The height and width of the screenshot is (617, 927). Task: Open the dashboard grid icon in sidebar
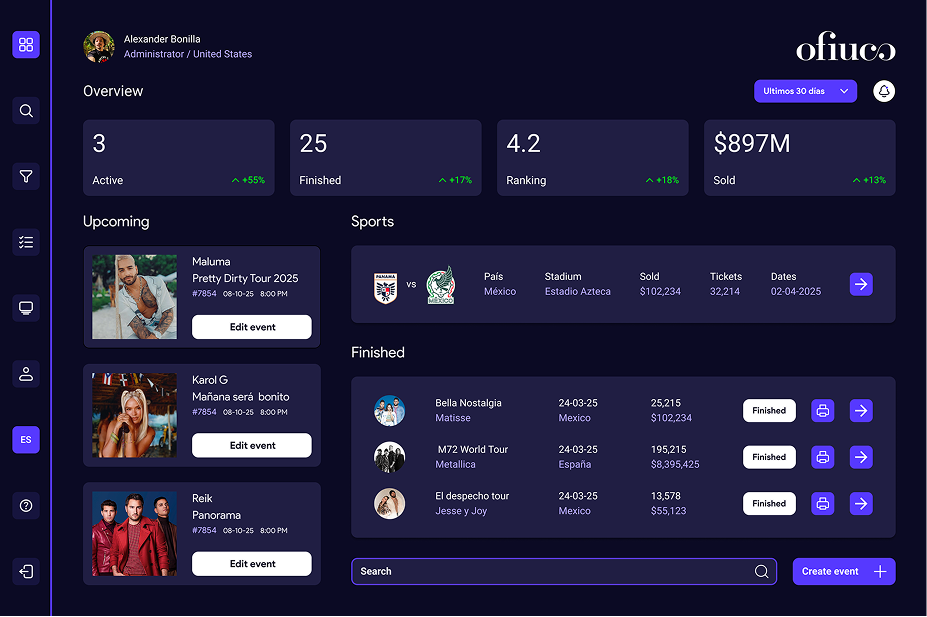point(26,45)
